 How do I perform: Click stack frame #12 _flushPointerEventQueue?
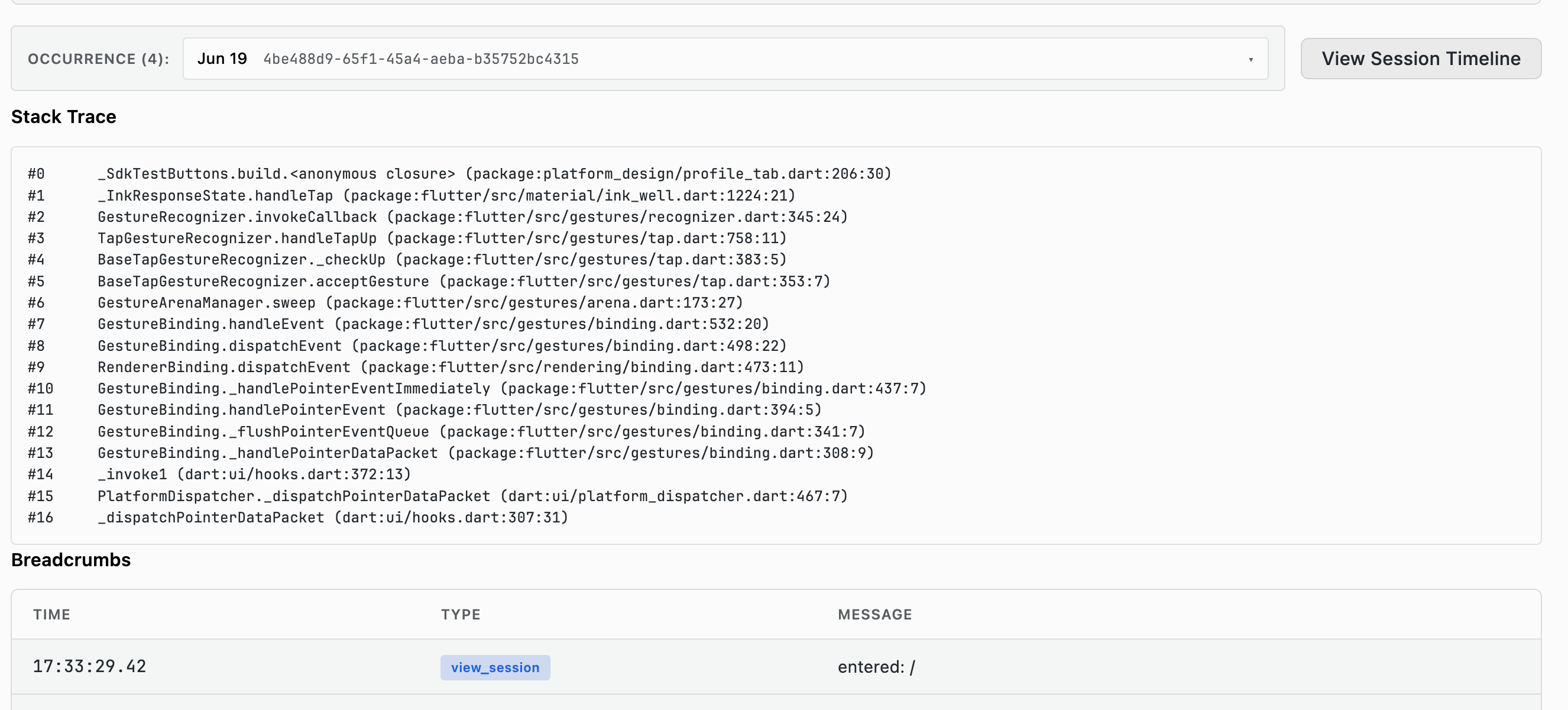[447, 432]
